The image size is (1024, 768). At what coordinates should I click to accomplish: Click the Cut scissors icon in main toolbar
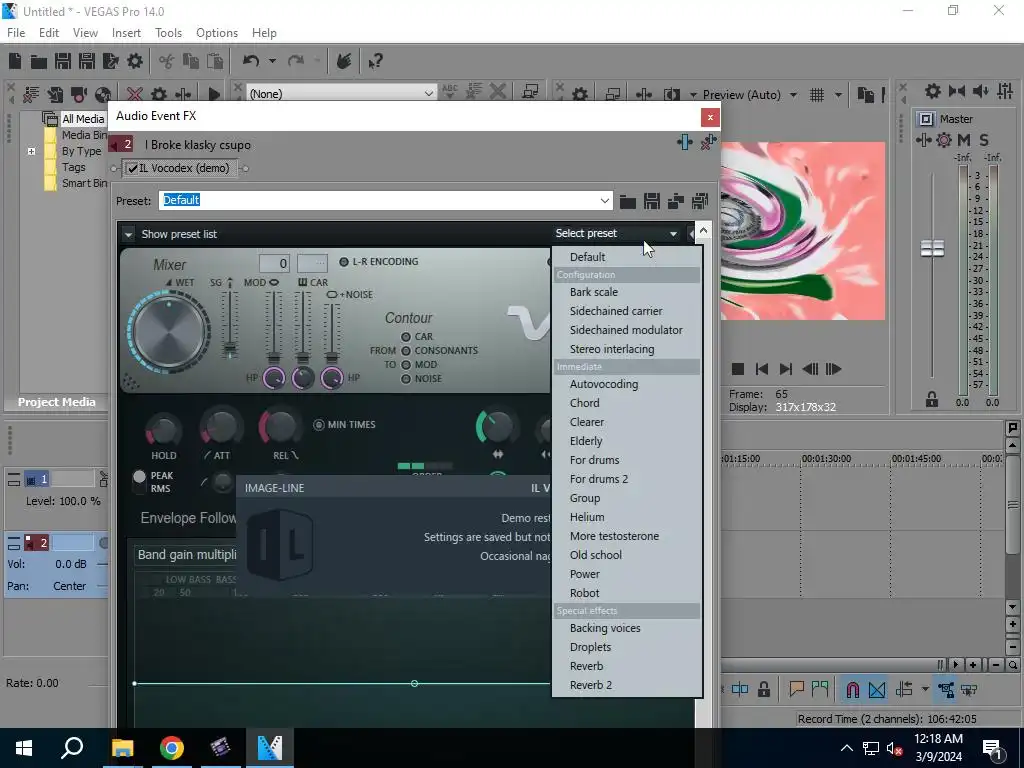pos(167,61)
